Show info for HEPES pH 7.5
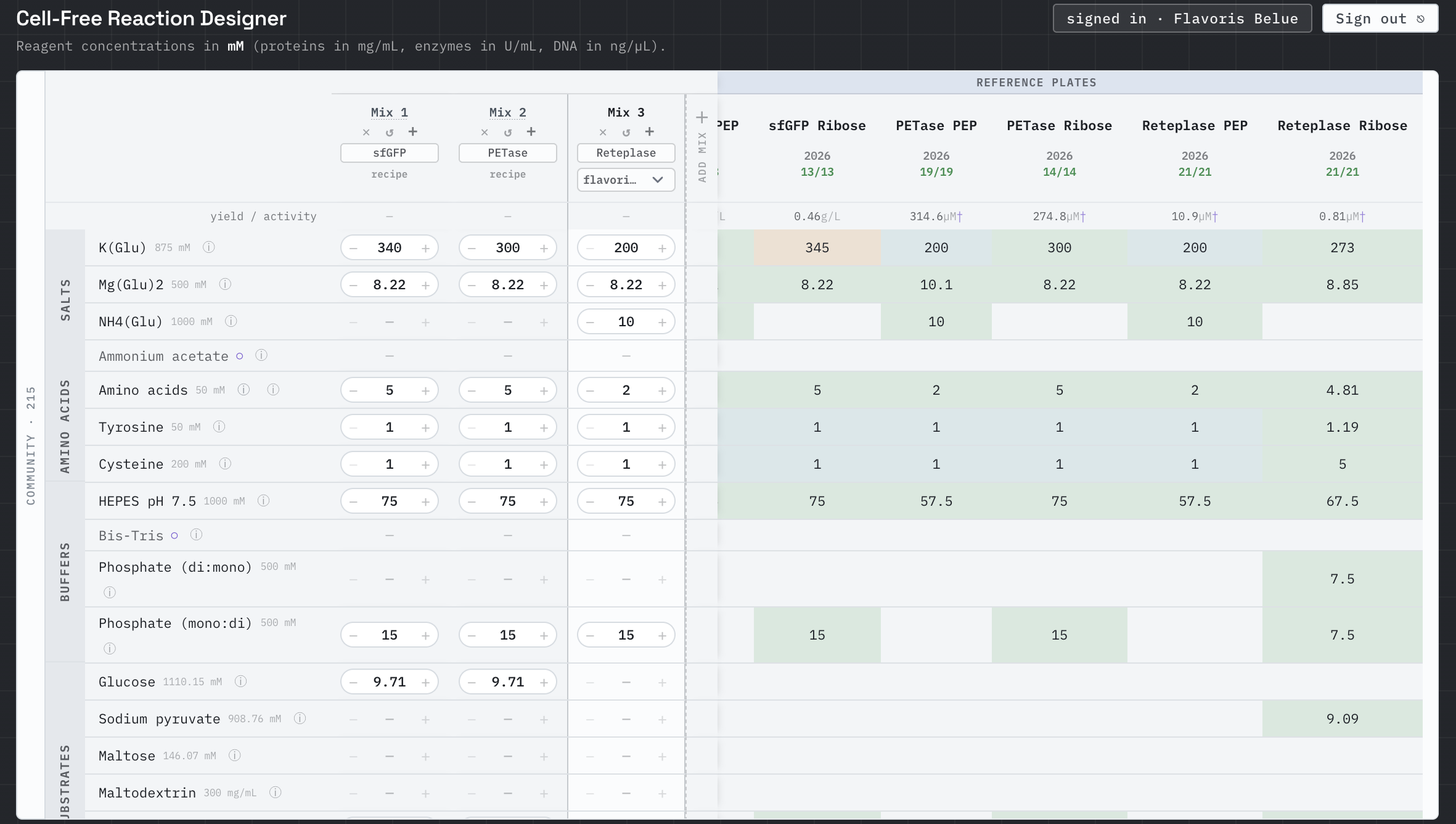1456x824 pixels. point(263,501)
